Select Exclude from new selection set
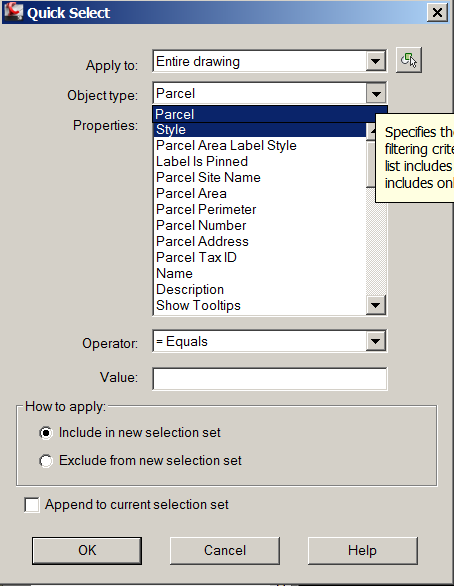 pos(140,460)
